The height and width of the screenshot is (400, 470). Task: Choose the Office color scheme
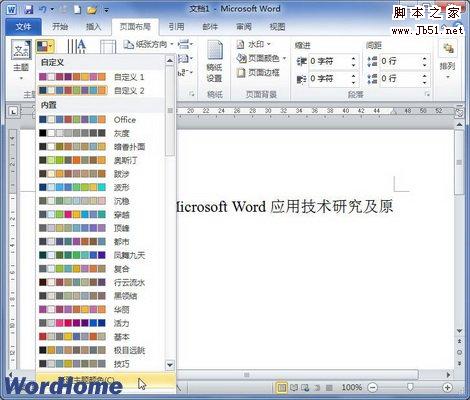[100, 119]
